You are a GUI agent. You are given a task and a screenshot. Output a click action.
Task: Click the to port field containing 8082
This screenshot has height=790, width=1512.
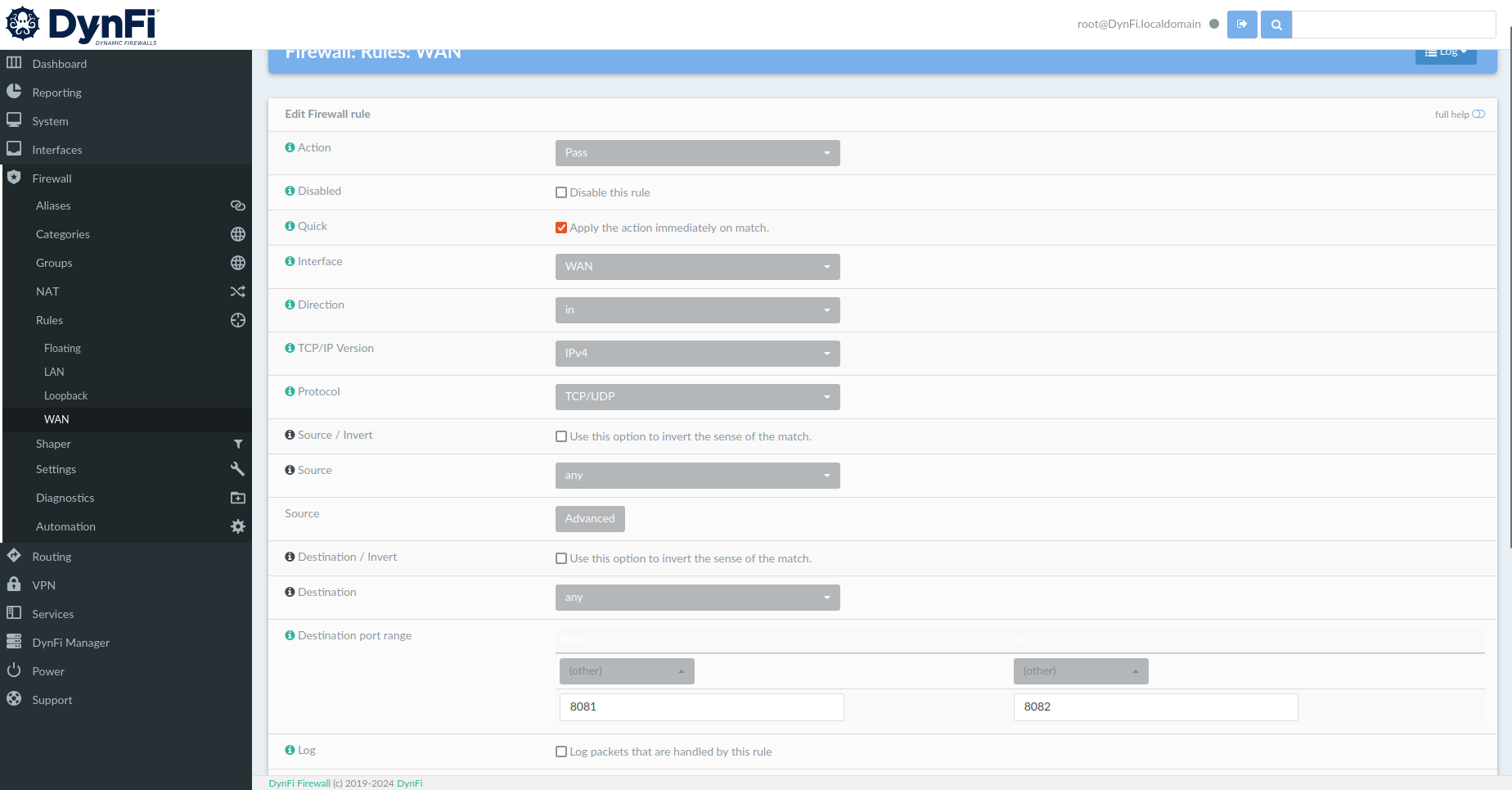pyautogui.click(x=1156, y=707)
